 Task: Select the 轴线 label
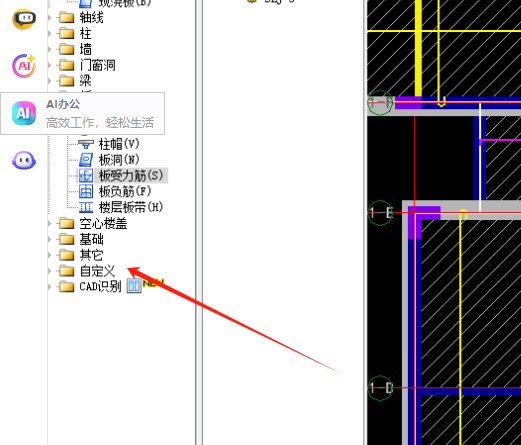tap(91, 17)
